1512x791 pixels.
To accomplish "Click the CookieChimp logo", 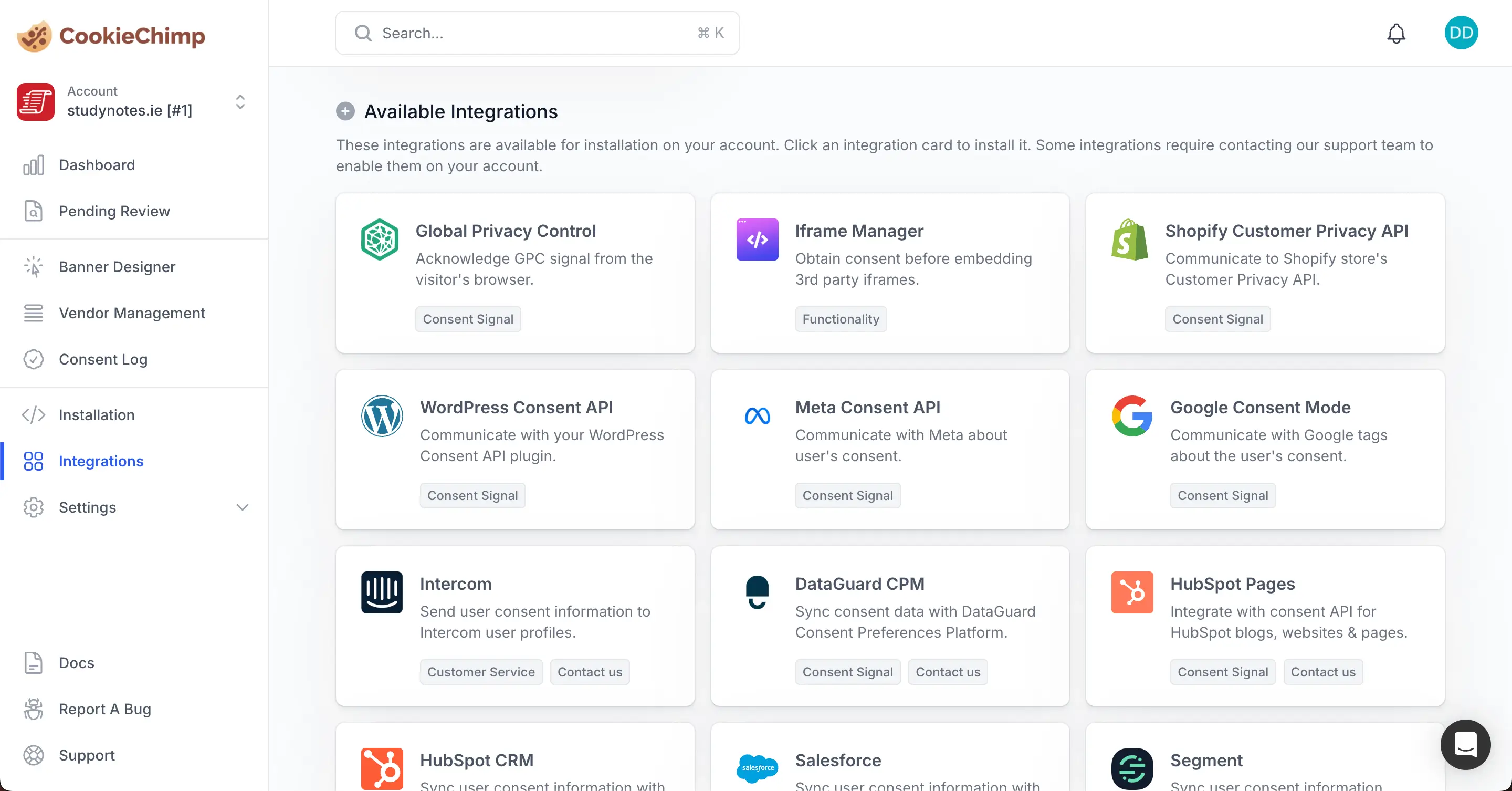I will coord(111,35).
